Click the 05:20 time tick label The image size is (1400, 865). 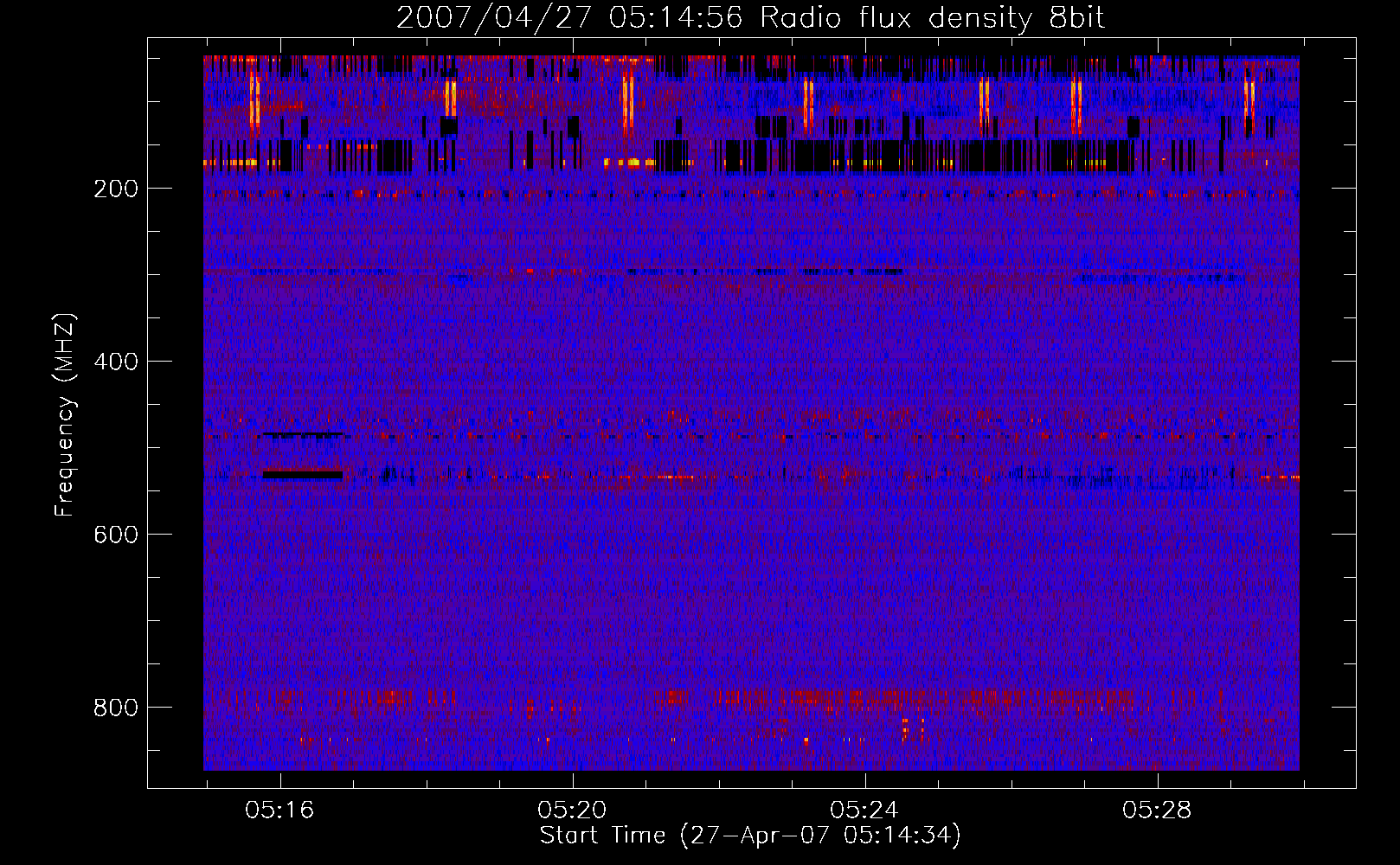click(572, 811)
